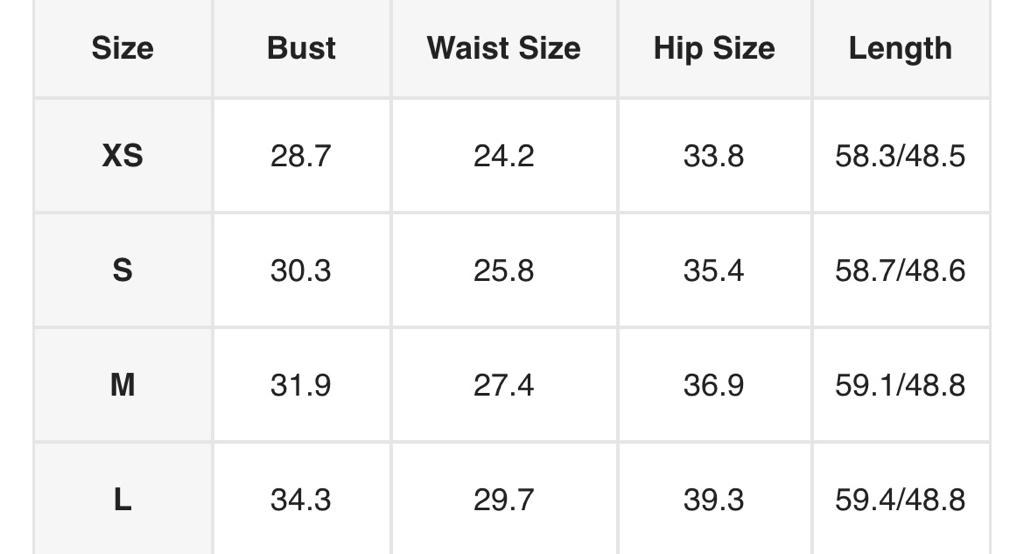Click the S length cell 58.7/48.6

pos(900,270)
